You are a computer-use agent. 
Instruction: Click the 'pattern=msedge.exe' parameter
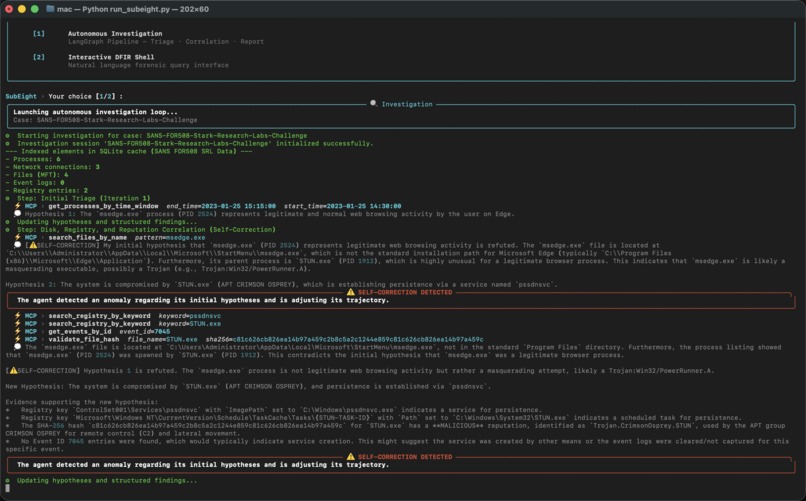coord(170,237)
